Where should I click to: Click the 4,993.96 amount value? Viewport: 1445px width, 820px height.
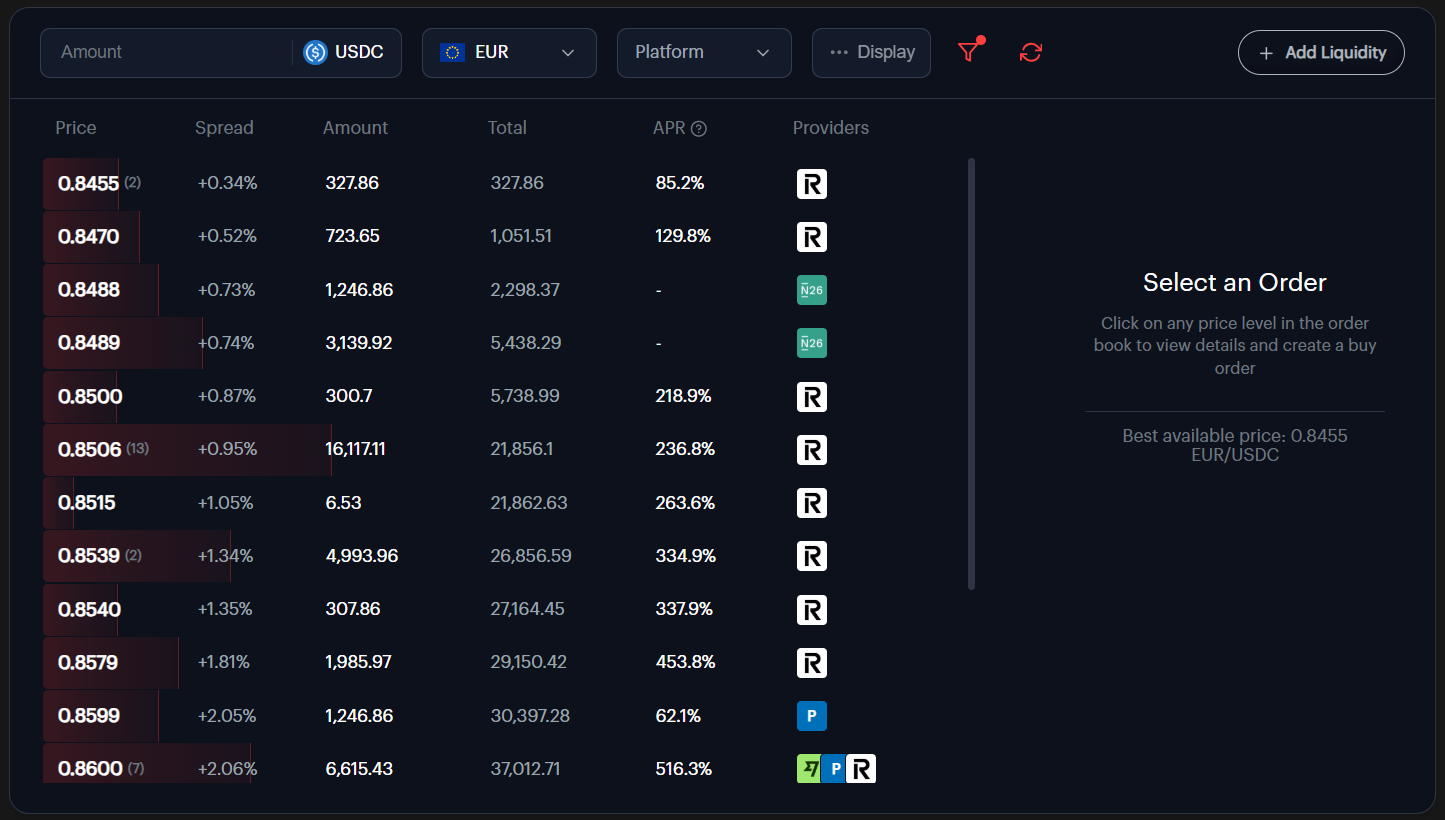pyautogui.click(x=362, y=556)
